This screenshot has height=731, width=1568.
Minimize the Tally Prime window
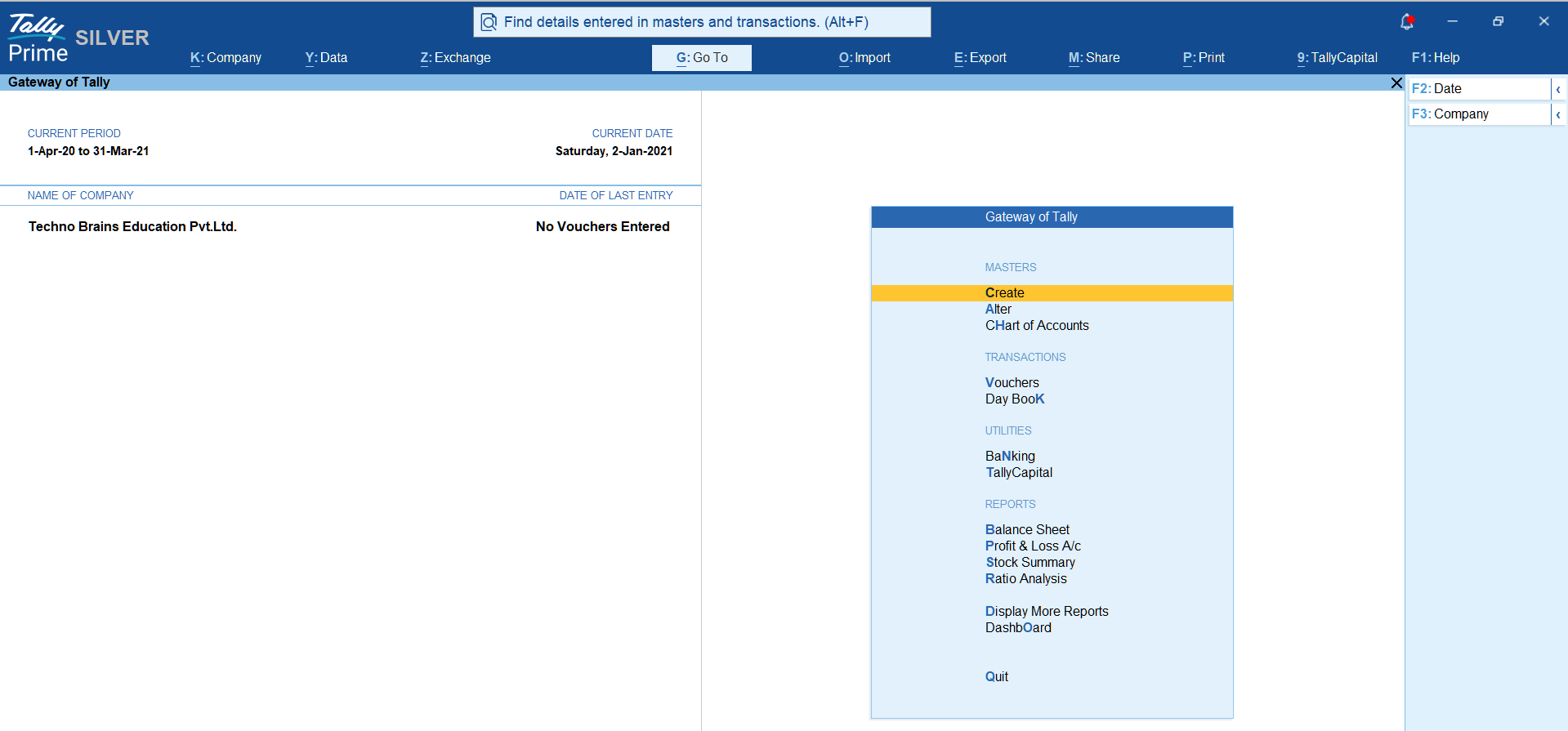[x=1452, y=22]
